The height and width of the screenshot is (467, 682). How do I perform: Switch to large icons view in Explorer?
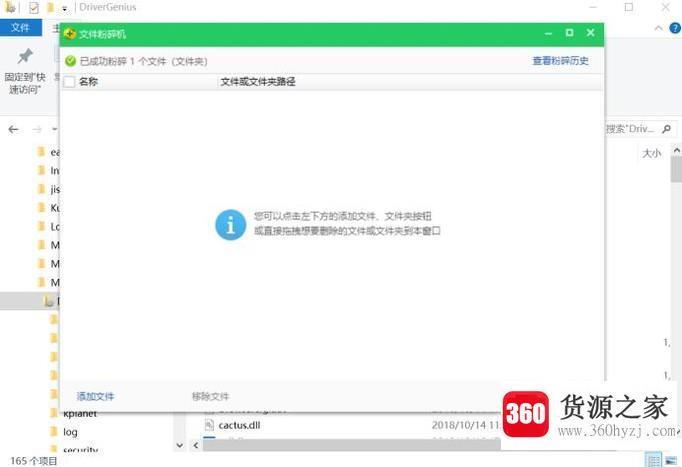point(671,460)
